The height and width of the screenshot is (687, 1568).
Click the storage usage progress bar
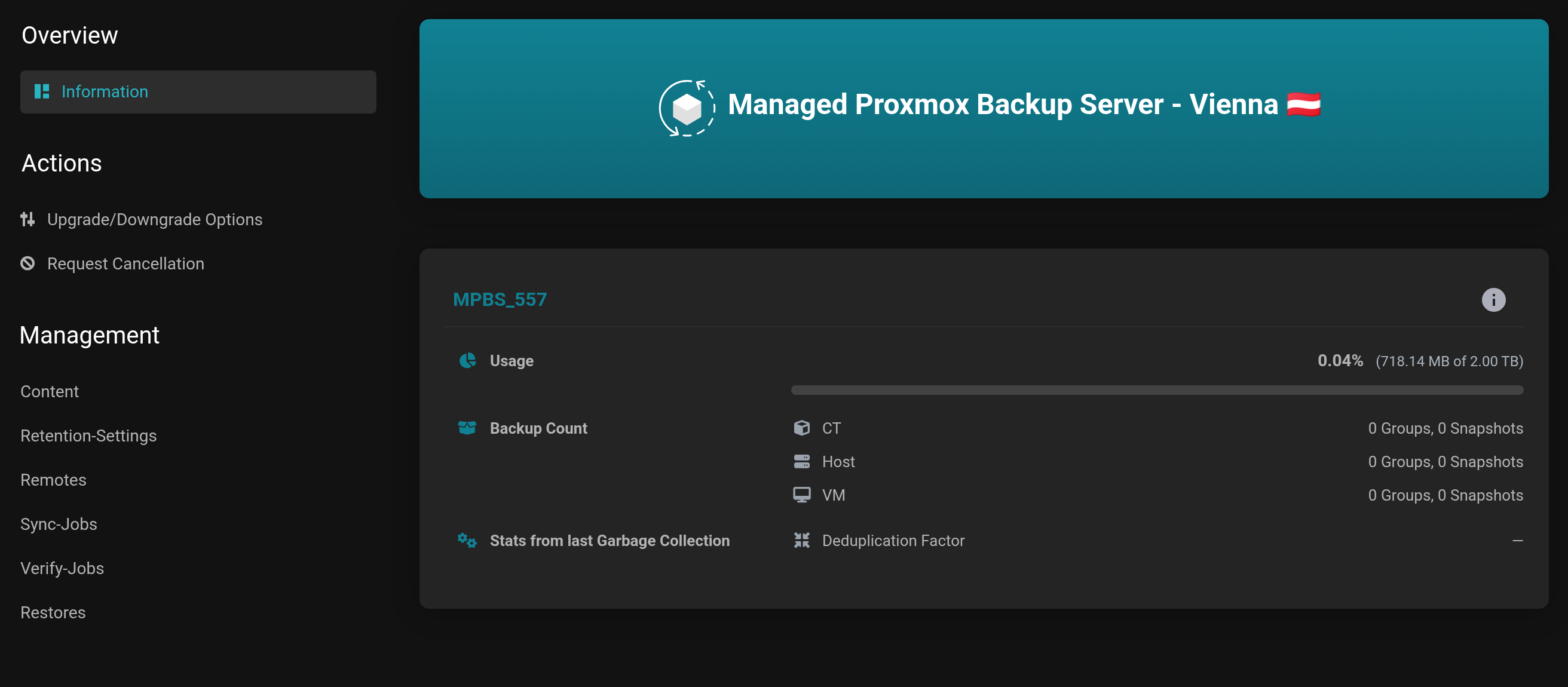(x=1156, y=390)
